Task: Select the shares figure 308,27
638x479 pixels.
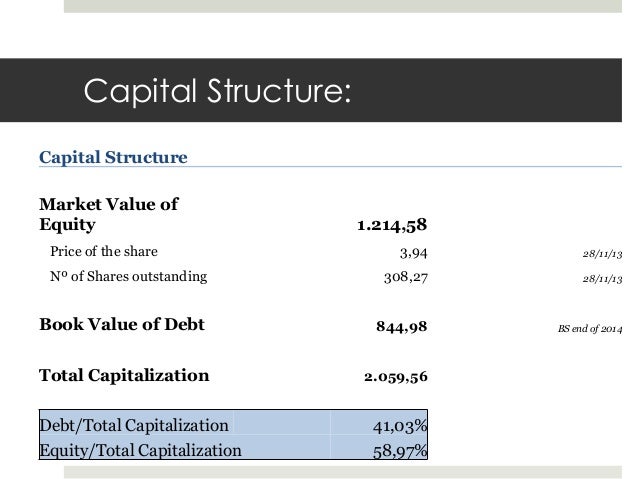Action: [406, 278]
